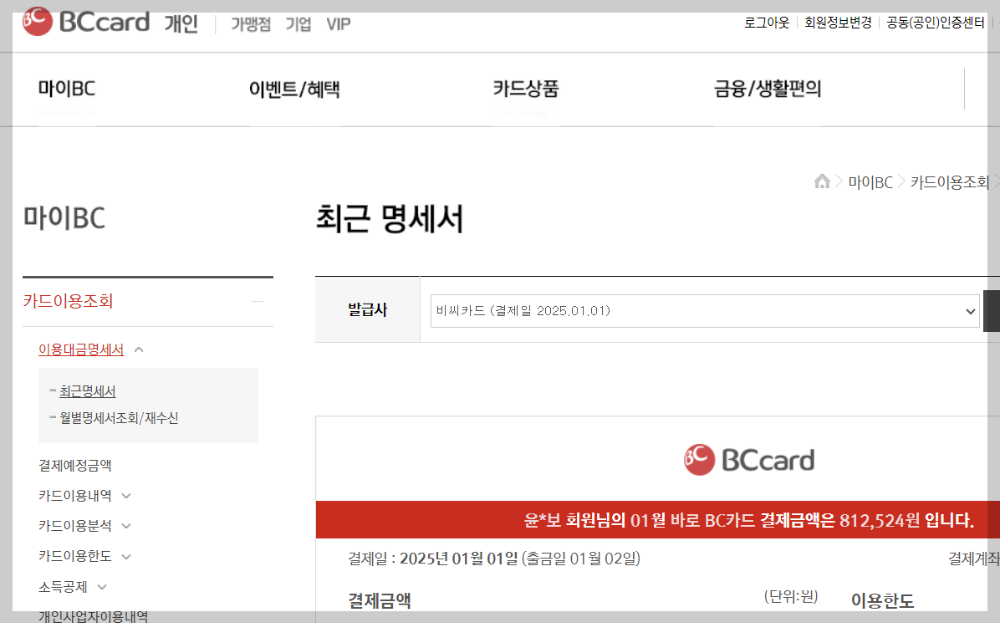Click the 결제일 2025년 01월 01일 text
This screenshot has width=1000, height=623.
pyautogui.click(x=494, y=559)
